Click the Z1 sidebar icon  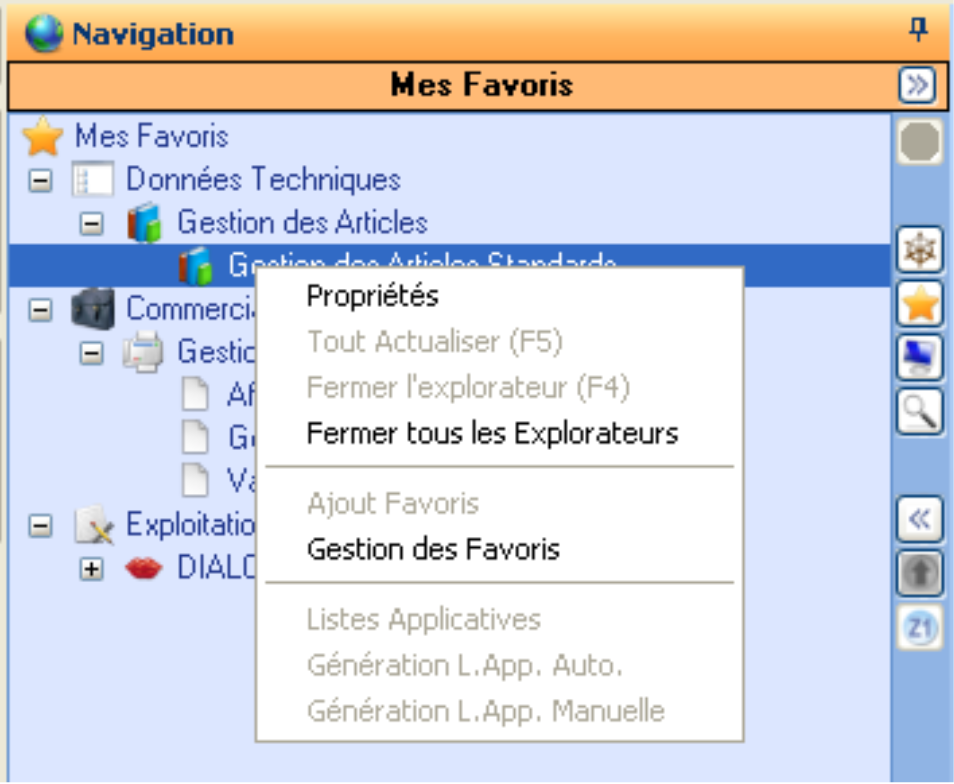click(918, 628)
